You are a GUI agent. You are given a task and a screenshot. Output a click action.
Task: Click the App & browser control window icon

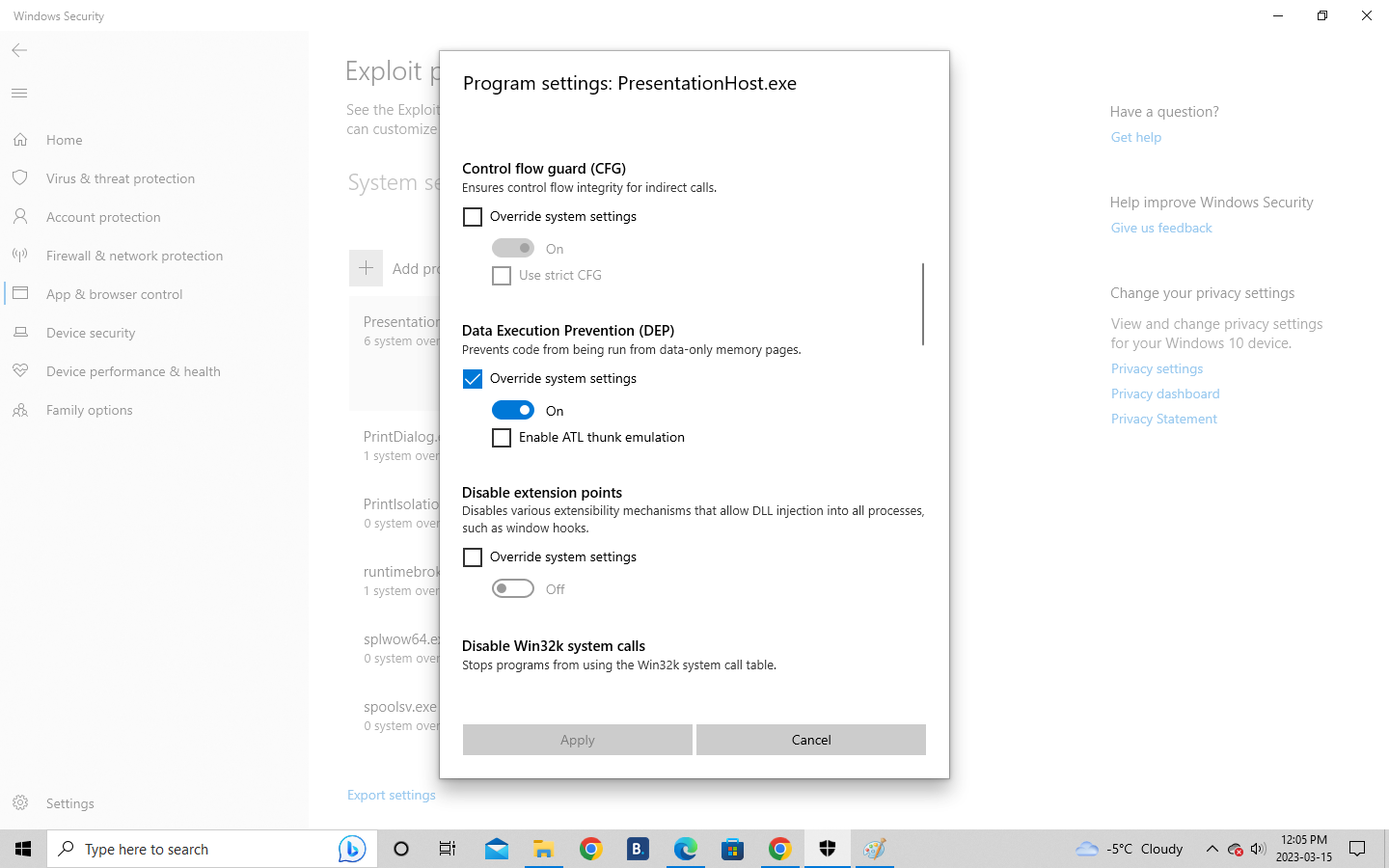20,293
